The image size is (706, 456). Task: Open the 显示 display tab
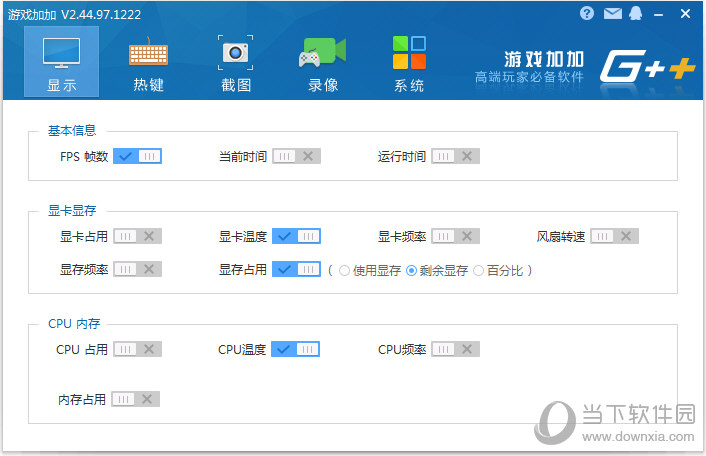click(61, 62)
